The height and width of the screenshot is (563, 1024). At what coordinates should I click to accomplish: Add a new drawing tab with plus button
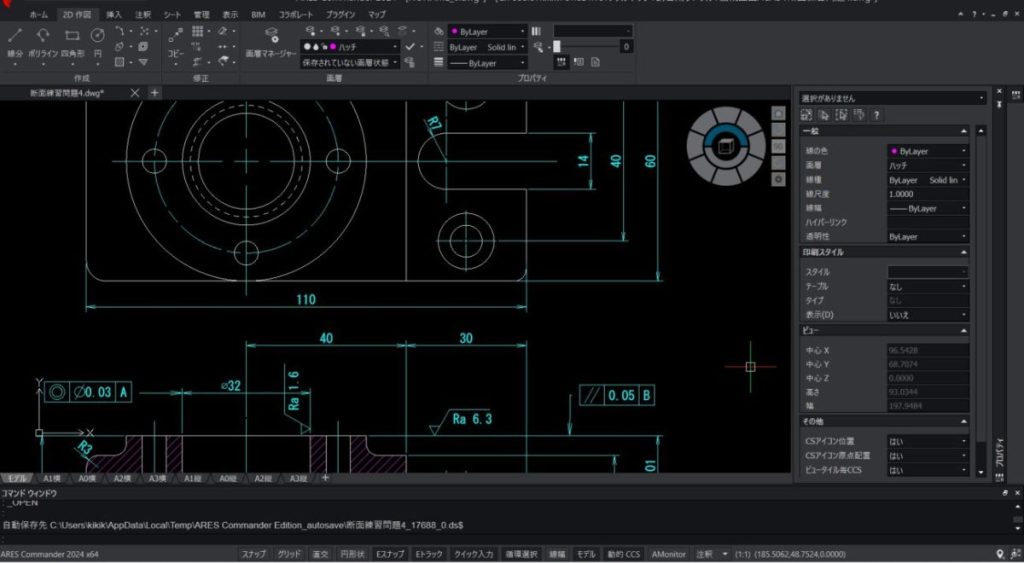154,93
